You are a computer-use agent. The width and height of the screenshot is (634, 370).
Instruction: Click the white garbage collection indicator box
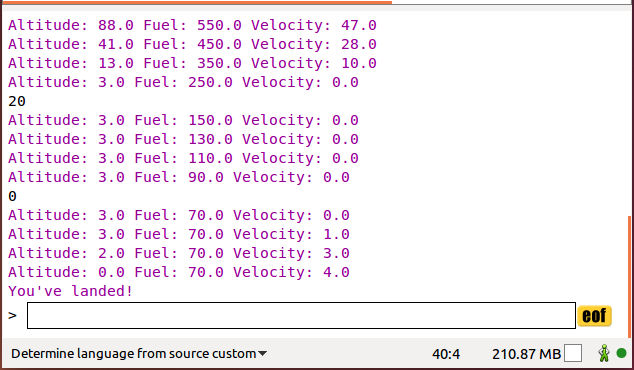click(573, 353)
